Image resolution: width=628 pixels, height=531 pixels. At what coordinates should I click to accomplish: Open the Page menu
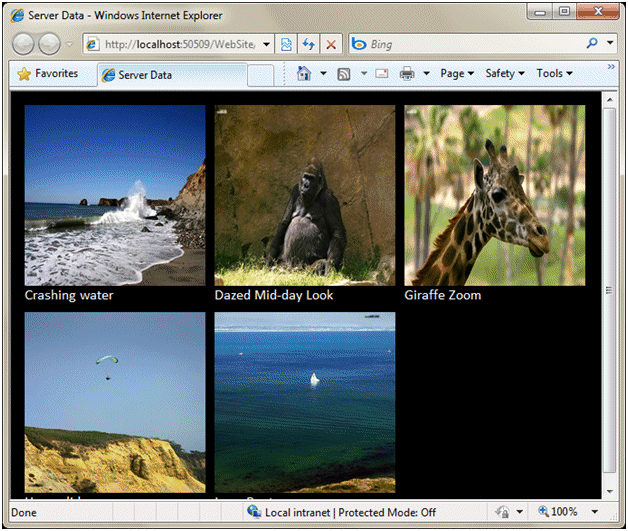point(457,74)
